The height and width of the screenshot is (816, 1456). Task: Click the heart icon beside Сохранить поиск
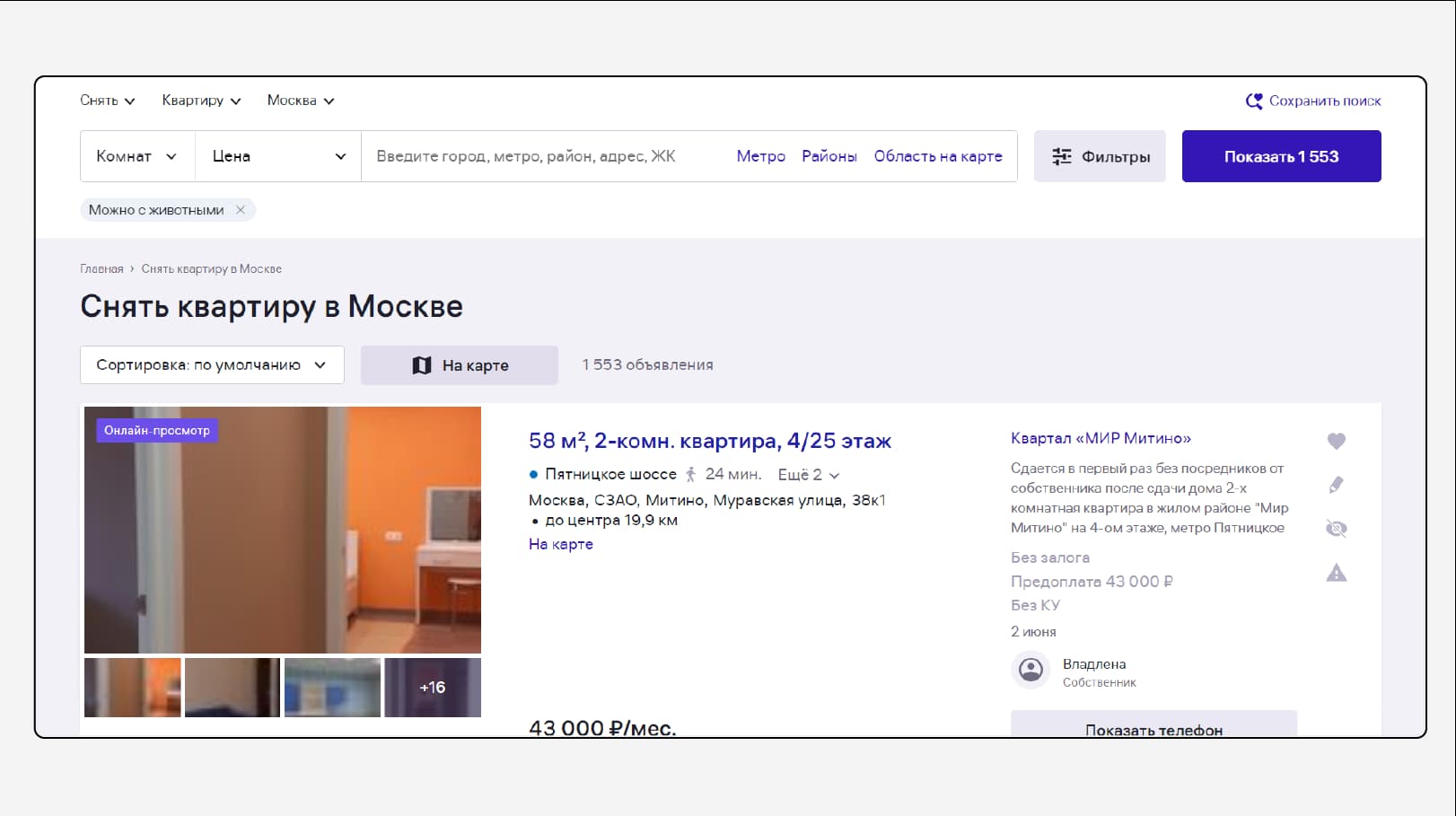click(1254, 101)
